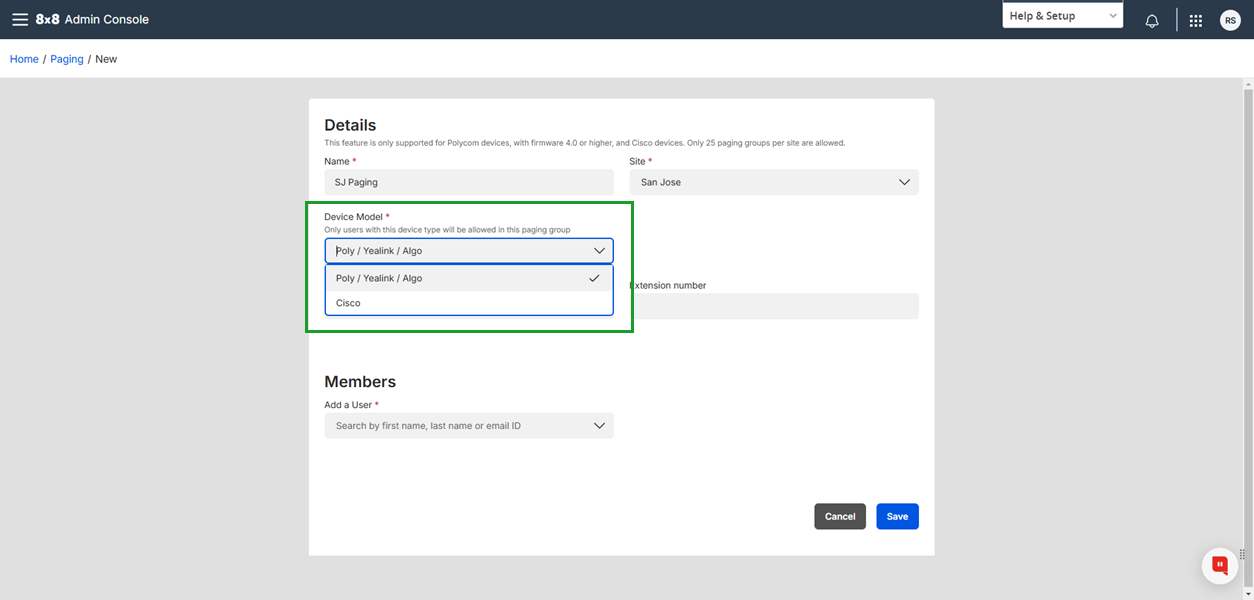
Task: Click the 'Only users with this device type' hint
Action: click(x=447, y=230)
